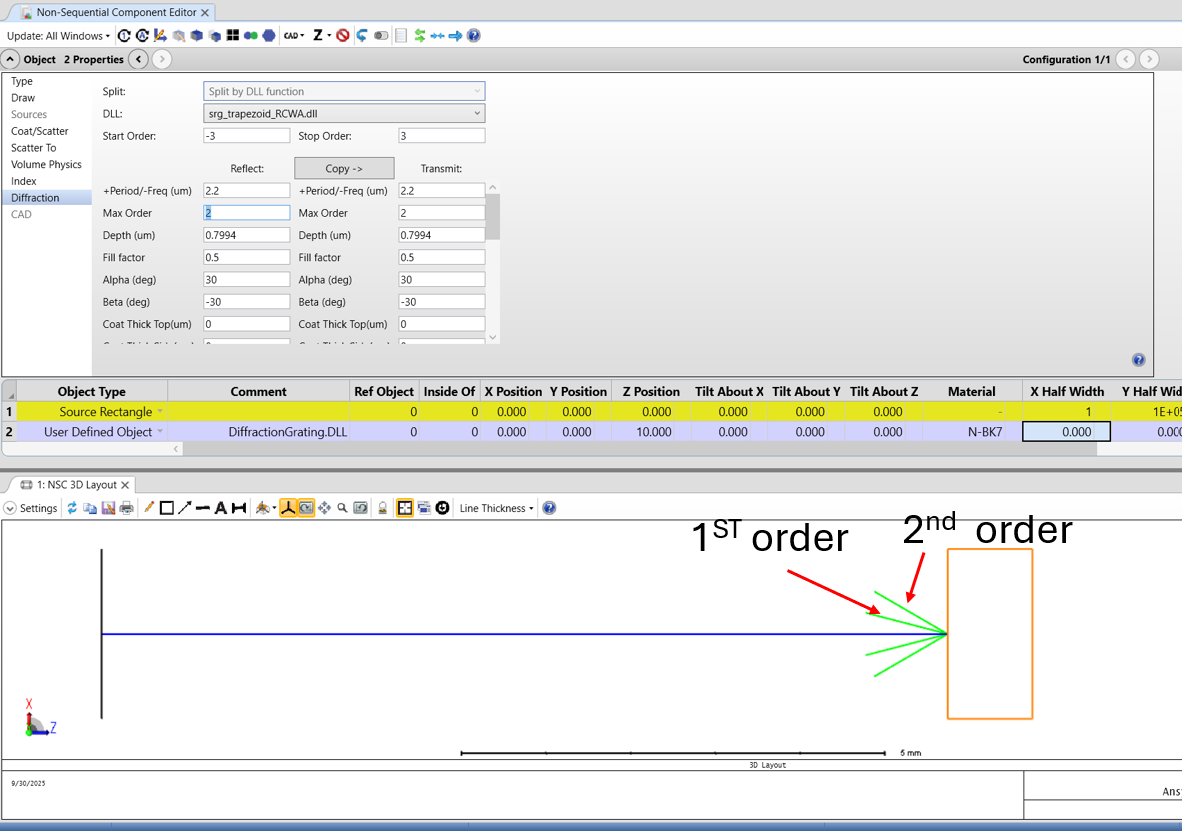This screenshot has height=831, width=1182.
Task: Click the Update All Windows refresh icon
Action: (124, 35)
